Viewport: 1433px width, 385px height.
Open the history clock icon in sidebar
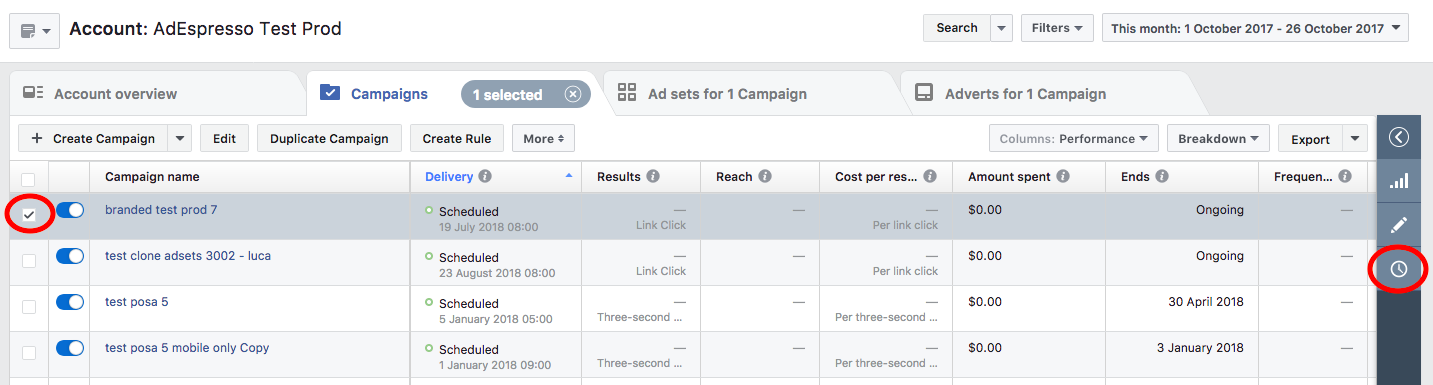tap(1399, 269)
